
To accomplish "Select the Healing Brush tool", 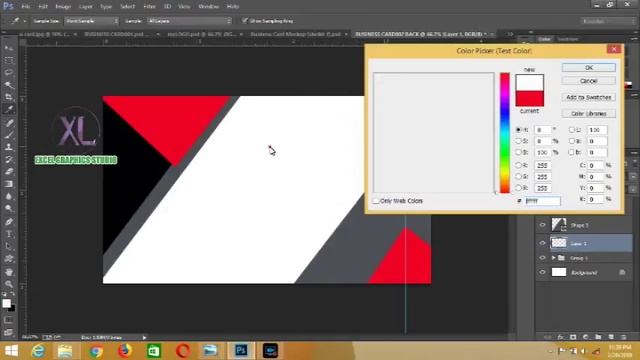I will [x=9, y=123].
